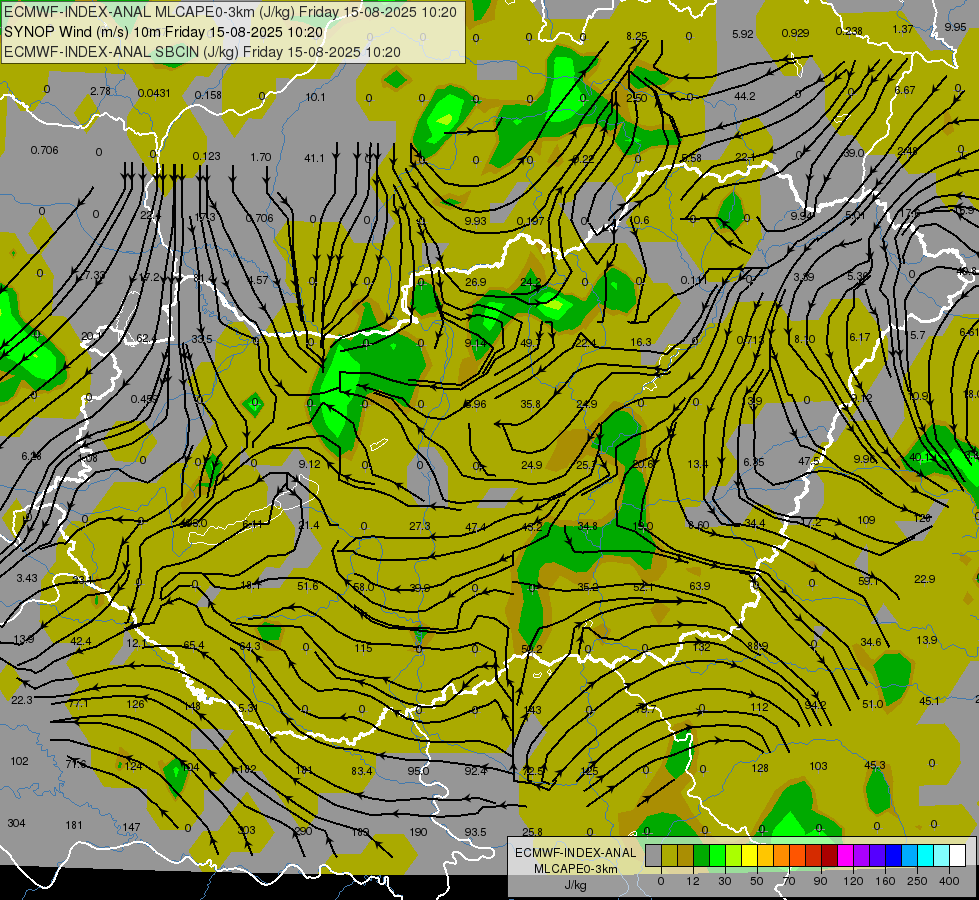Screen dimensions: 979x900
Task: Click the J/kg unit label in legend
Action: tap(575, 885)
